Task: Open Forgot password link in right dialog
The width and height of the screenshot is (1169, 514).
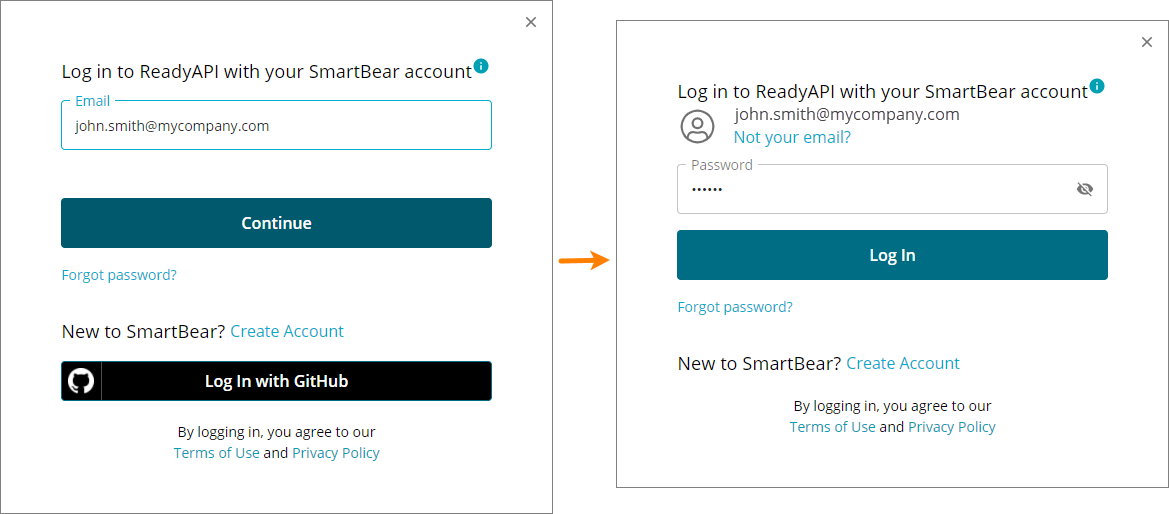Action: 735,307
